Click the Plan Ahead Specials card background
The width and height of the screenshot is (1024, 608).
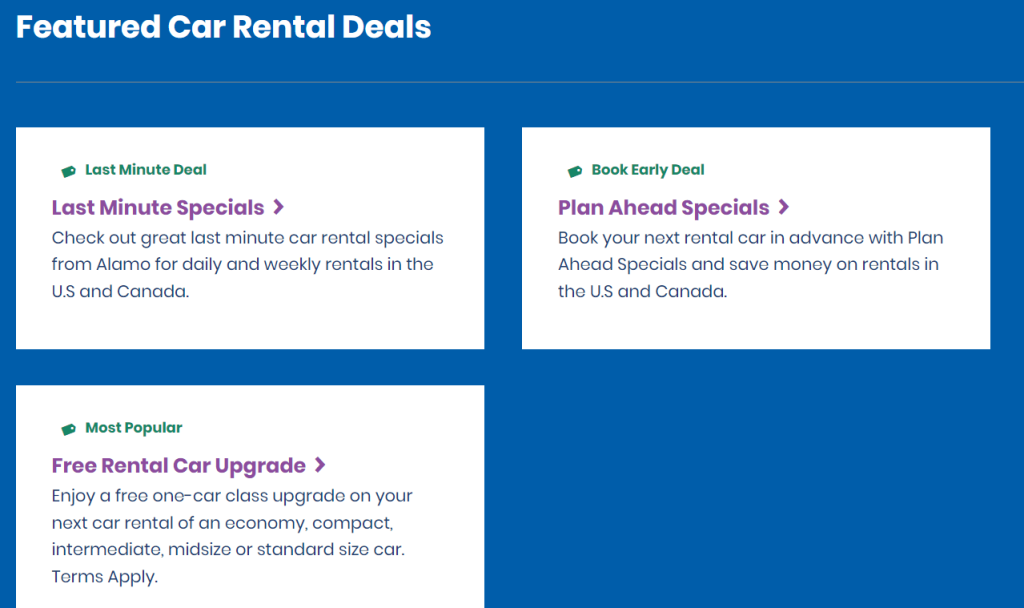tap(756, 325)
